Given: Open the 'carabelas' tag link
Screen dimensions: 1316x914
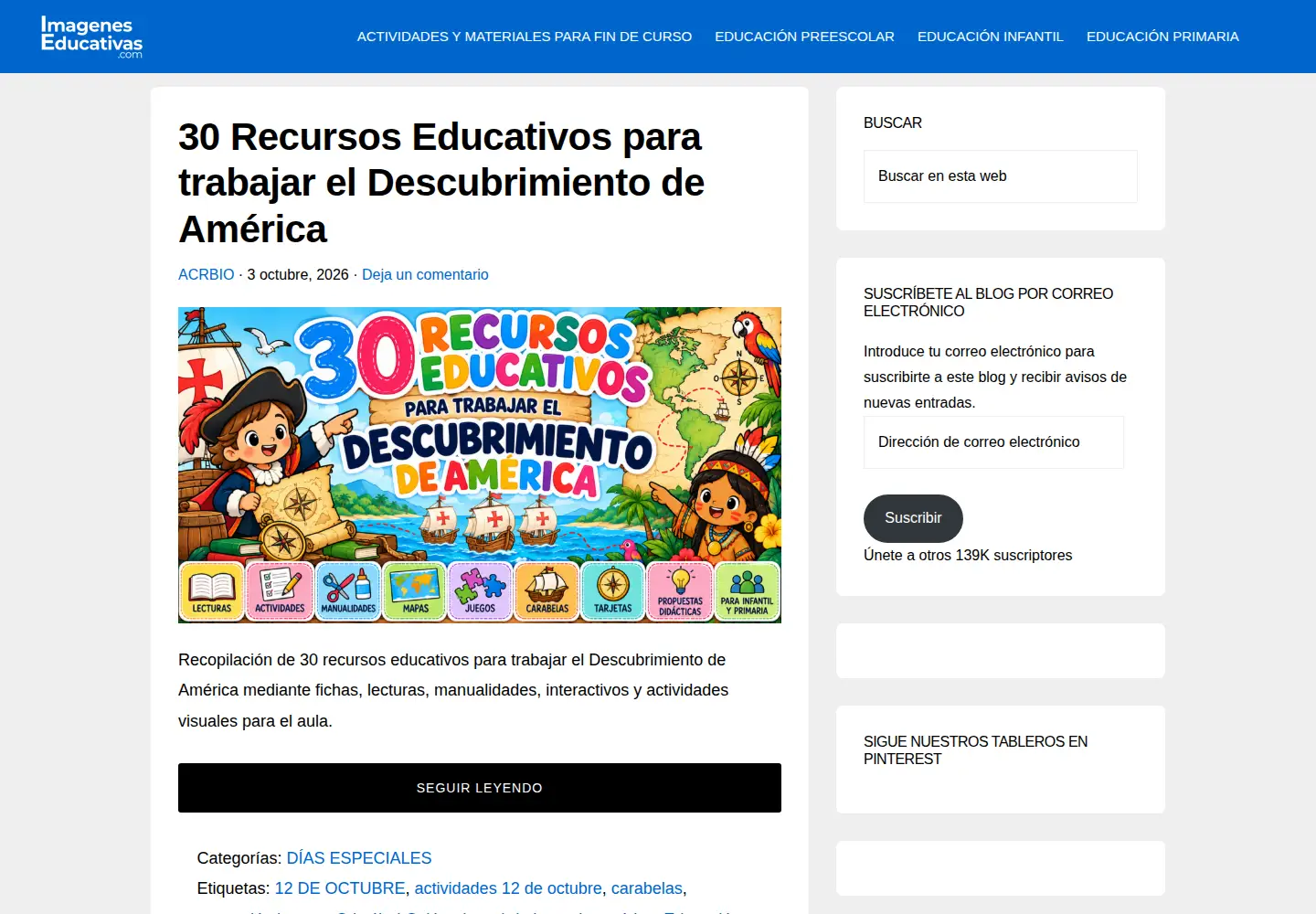Looking at the screenshot, I should pyautogui.click(x=647, y=888).
